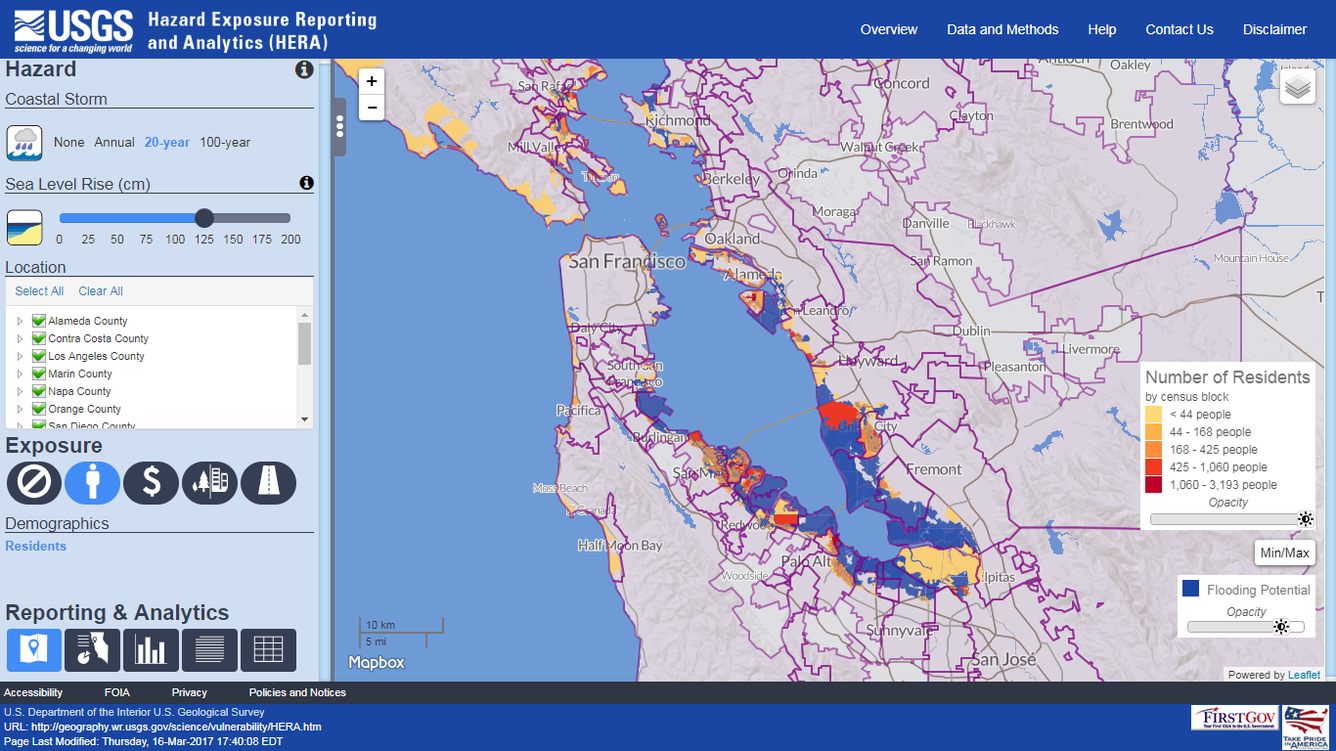Choose the road infrastructure exposure icon
This screenshot has width=1336, height=751.
pos(268,483)
